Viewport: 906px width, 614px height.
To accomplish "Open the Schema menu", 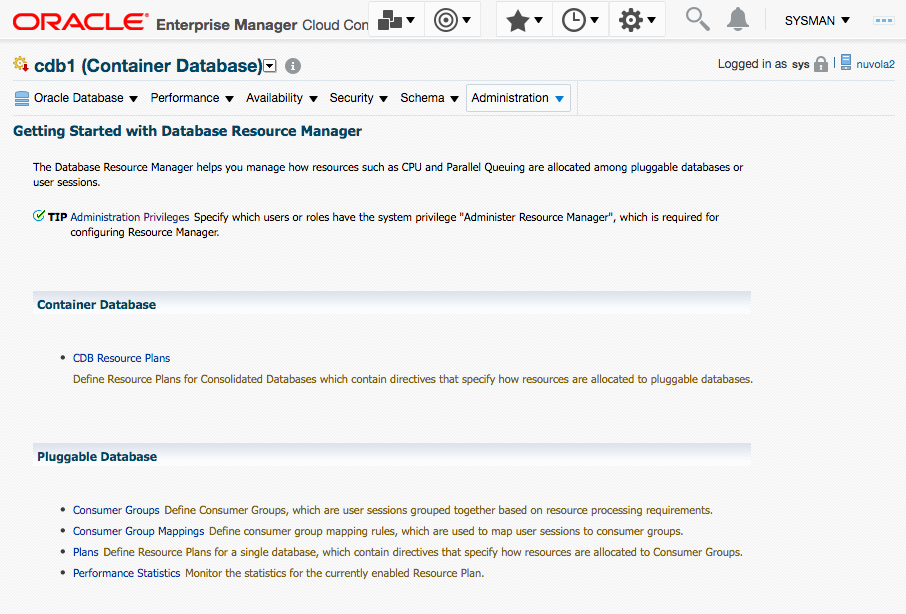I will (x=429, y=98).
